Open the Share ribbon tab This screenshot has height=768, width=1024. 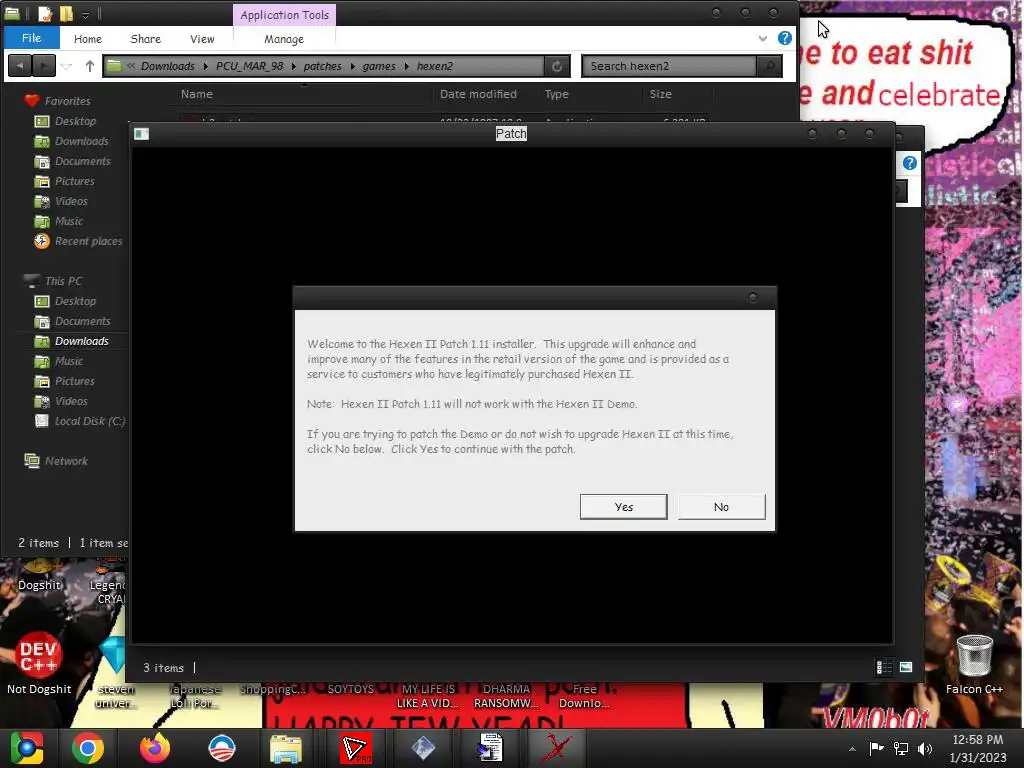click(145, 39)
